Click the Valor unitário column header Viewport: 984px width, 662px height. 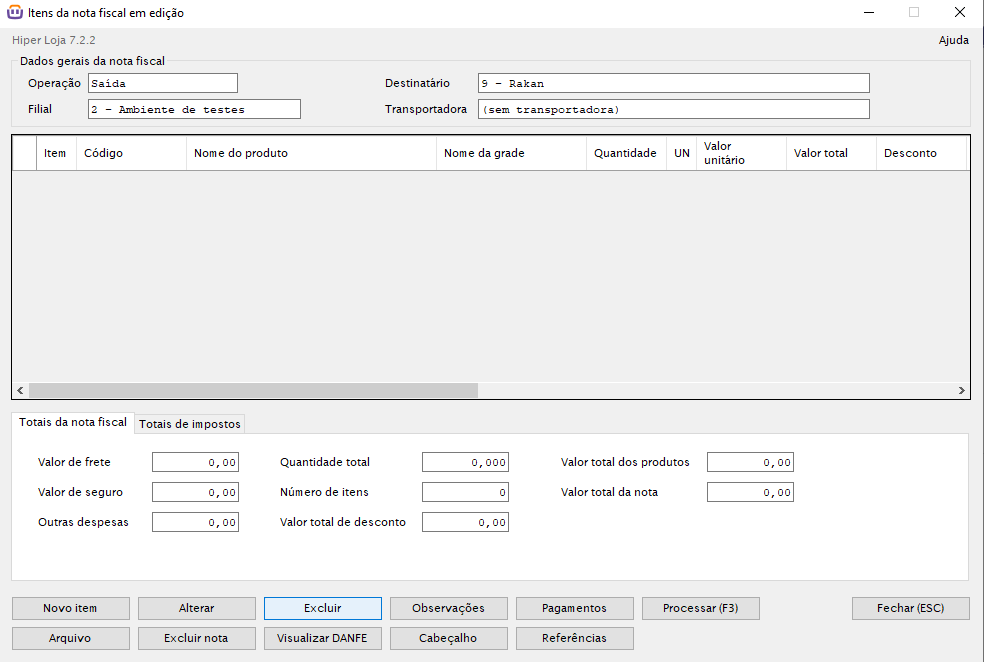click(x=741, y=153)
